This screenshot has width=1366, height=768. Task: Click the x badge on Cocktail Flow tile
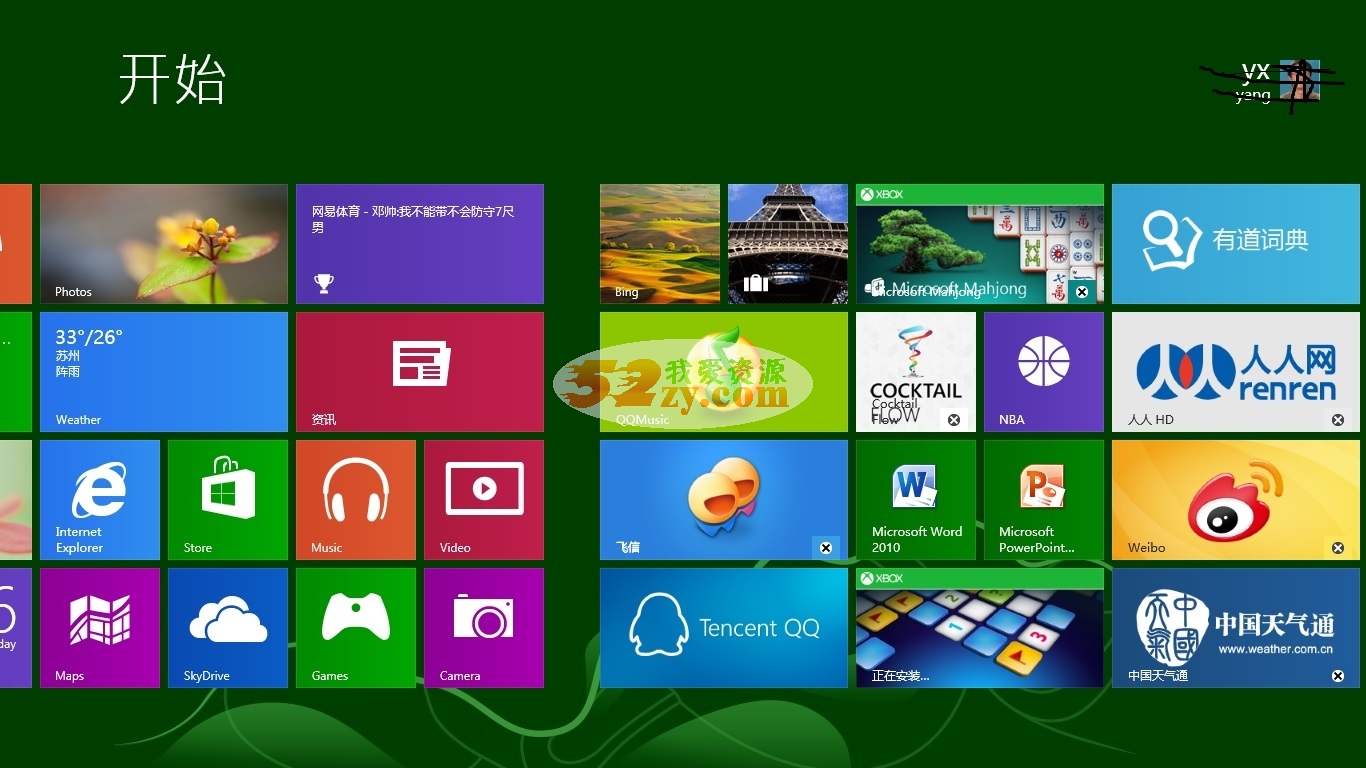click(x=954, y=420)
